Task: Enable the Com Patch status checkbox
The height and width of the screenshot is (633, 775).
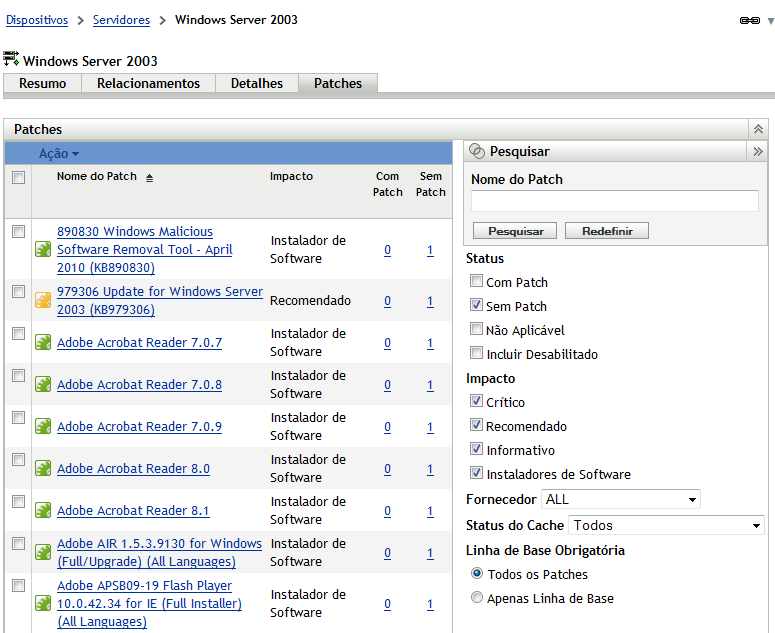Action: (x=476, y=281)
